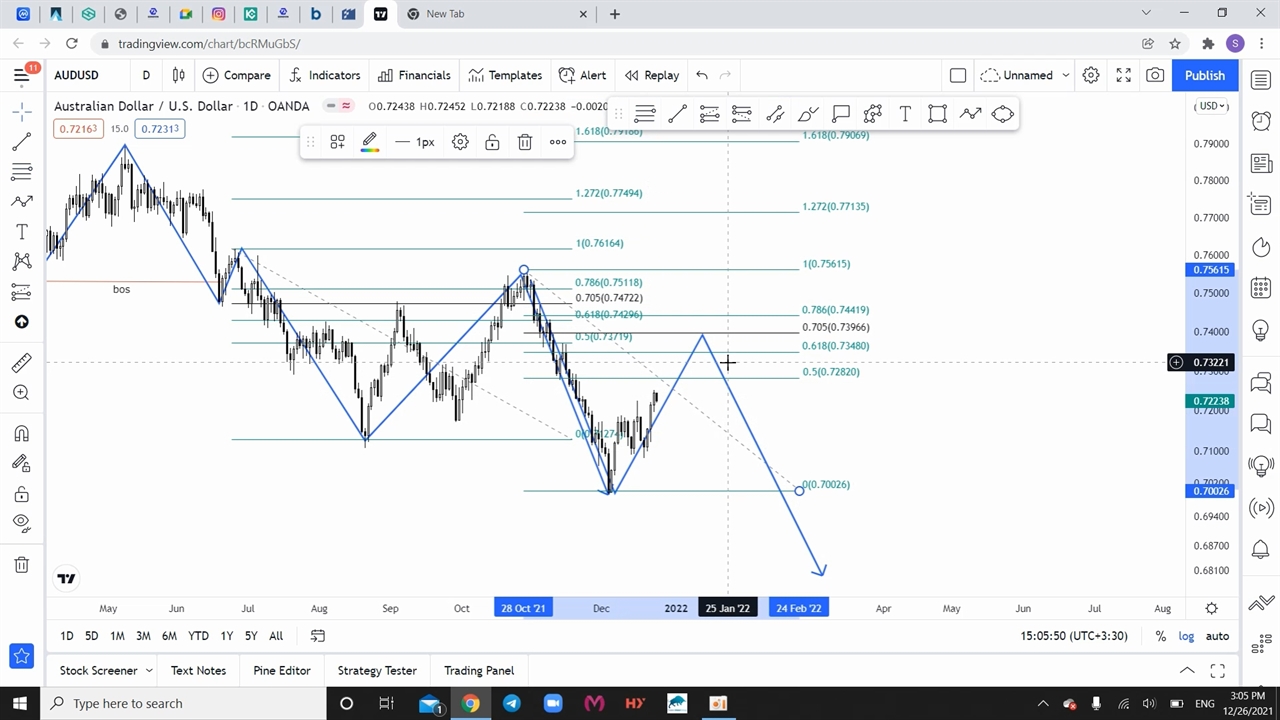Change line color with pencil color swatch
1280x720 pixels.
[370, 142]
